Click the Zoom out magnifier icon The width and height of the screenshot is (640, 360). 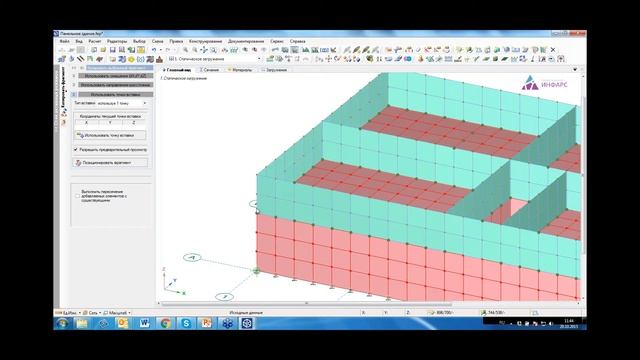point(194,50)
